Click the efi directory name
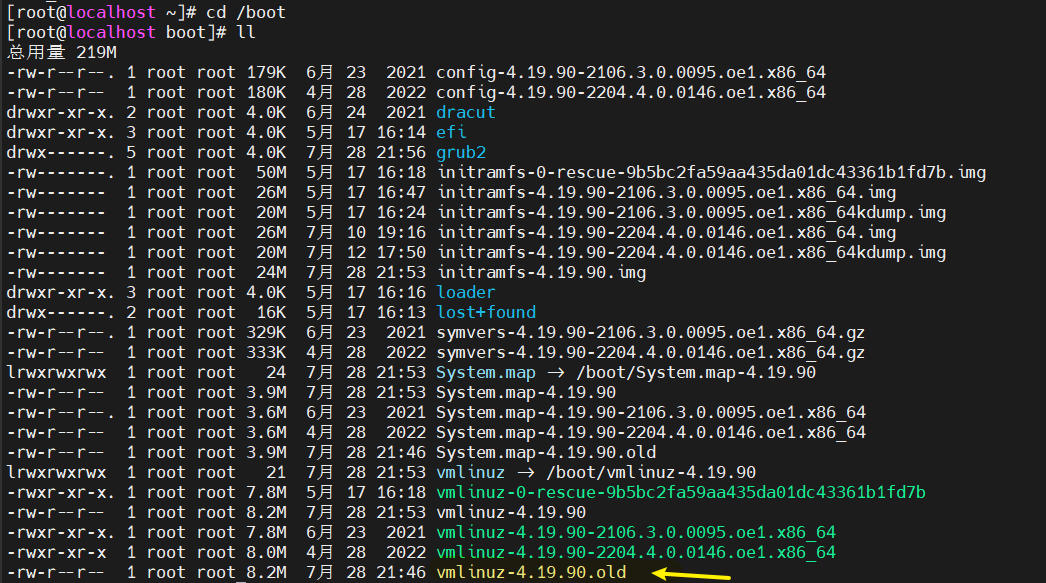Image resolution: width=1046 pixels, height=583 pixels. pos(451,132)
